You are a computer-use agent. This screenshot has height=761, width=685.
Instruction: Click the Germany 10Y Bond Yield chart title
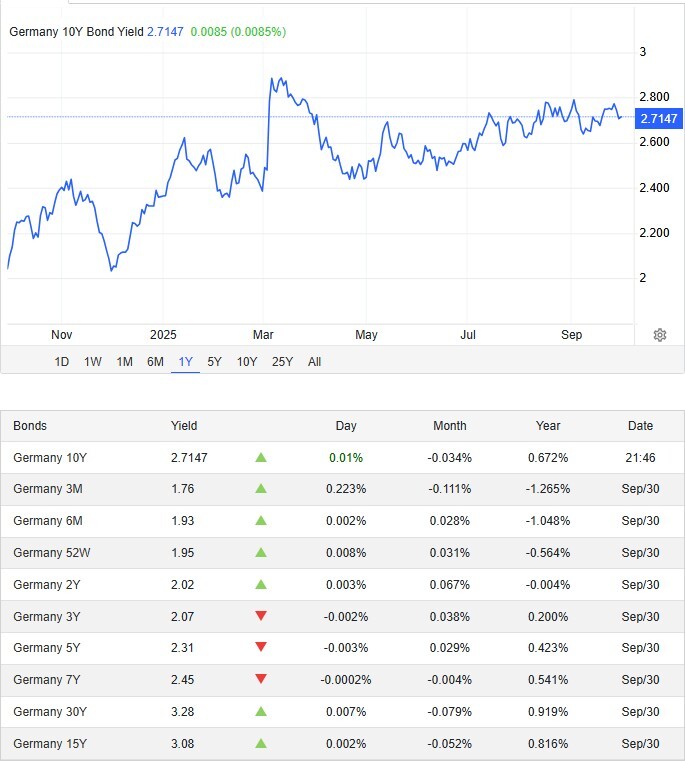click(x=76, y=32)
